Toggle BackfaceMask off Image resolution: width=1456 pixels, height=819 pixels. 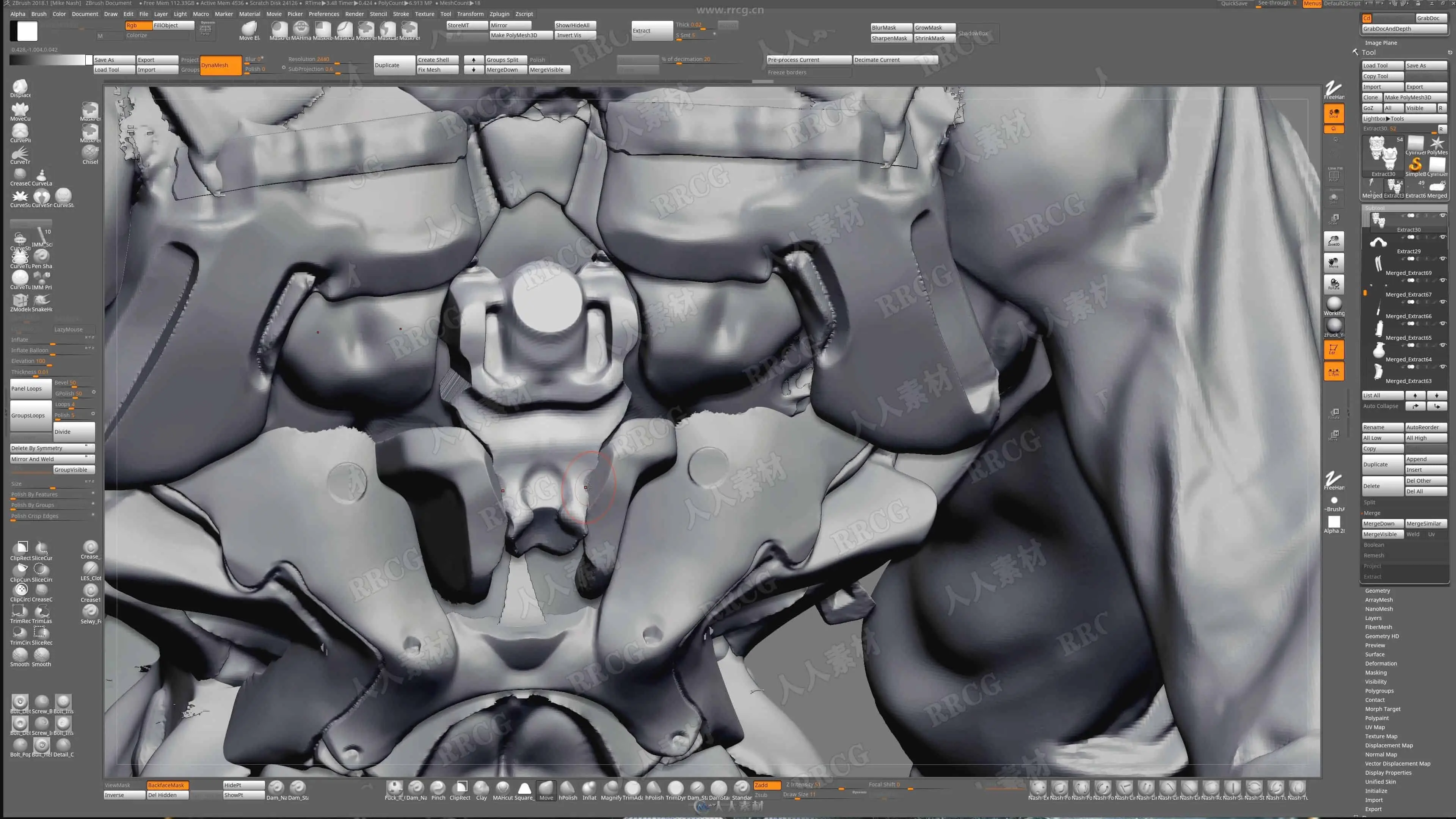[x=167, y=785]
